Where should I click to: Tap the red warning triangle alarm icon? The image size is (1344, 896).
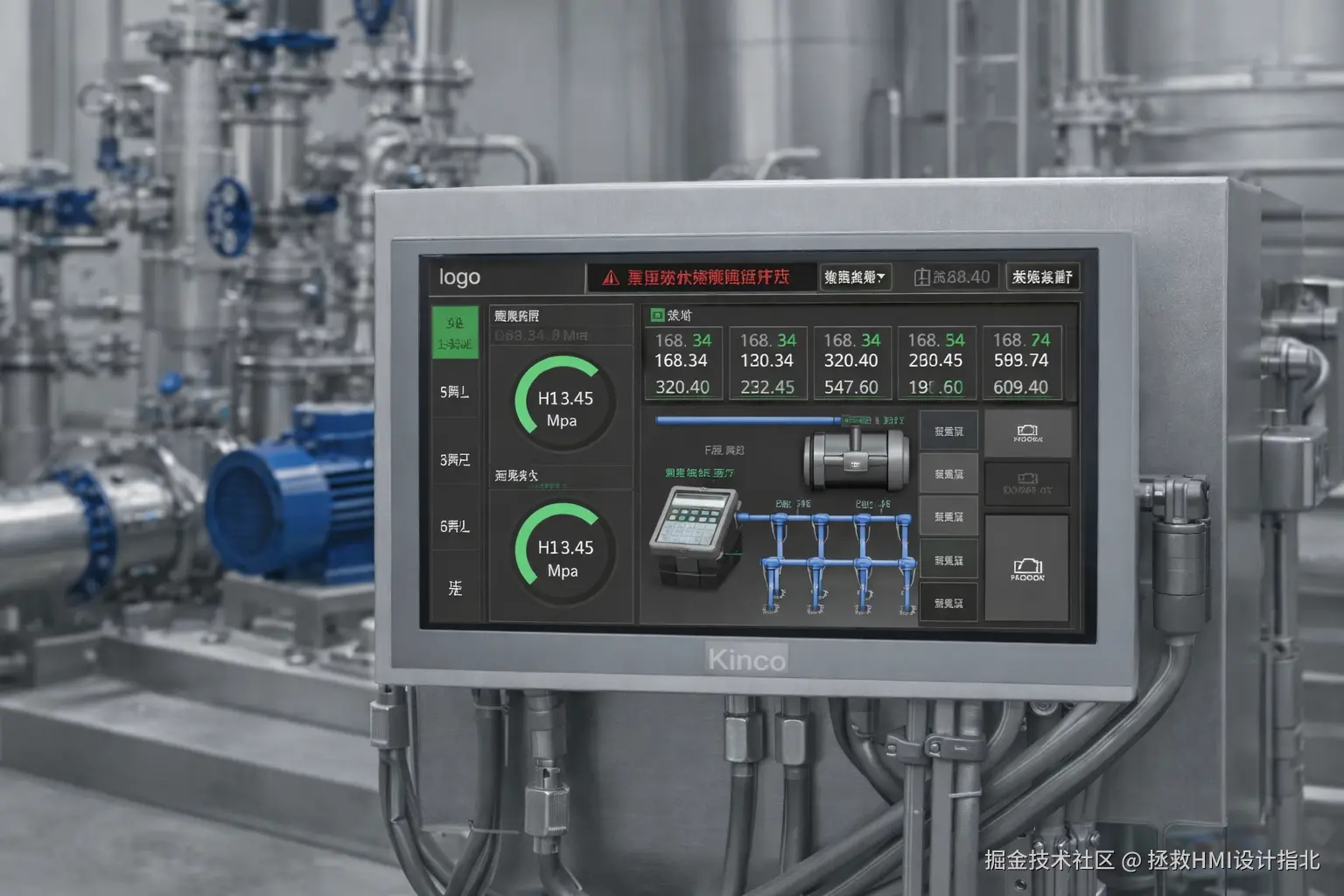pos(611,278)
